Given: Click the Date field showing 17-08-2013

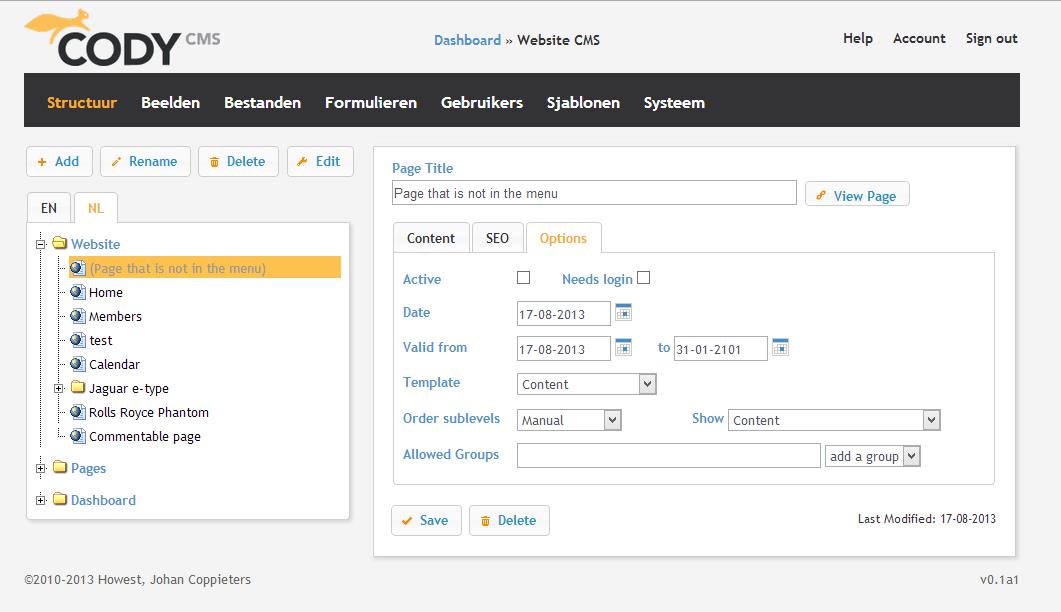Looking at the screenshot, I should click(563, 313).
